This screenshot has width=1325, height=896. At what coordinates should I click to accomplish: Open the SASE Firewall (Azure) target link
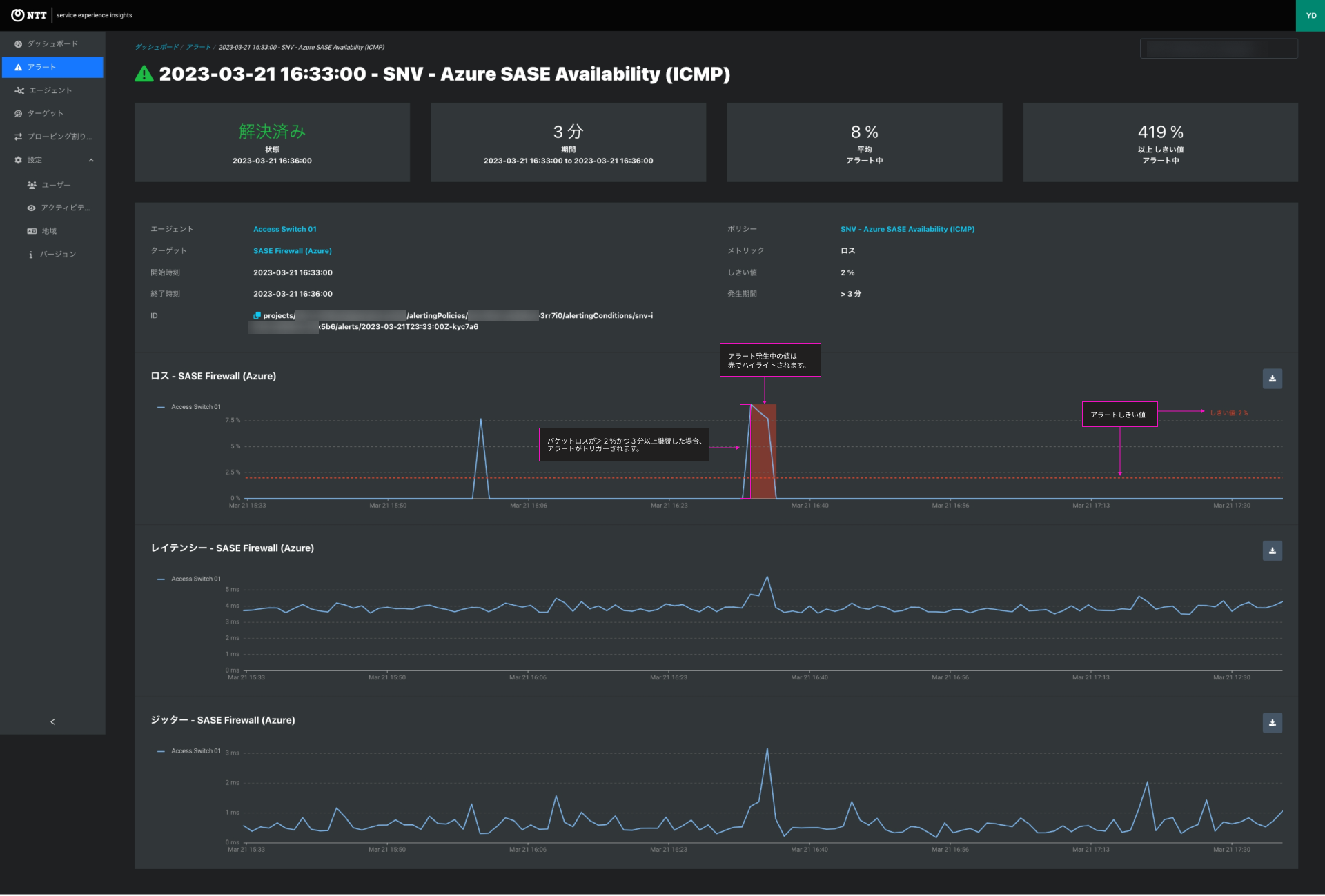293,251
